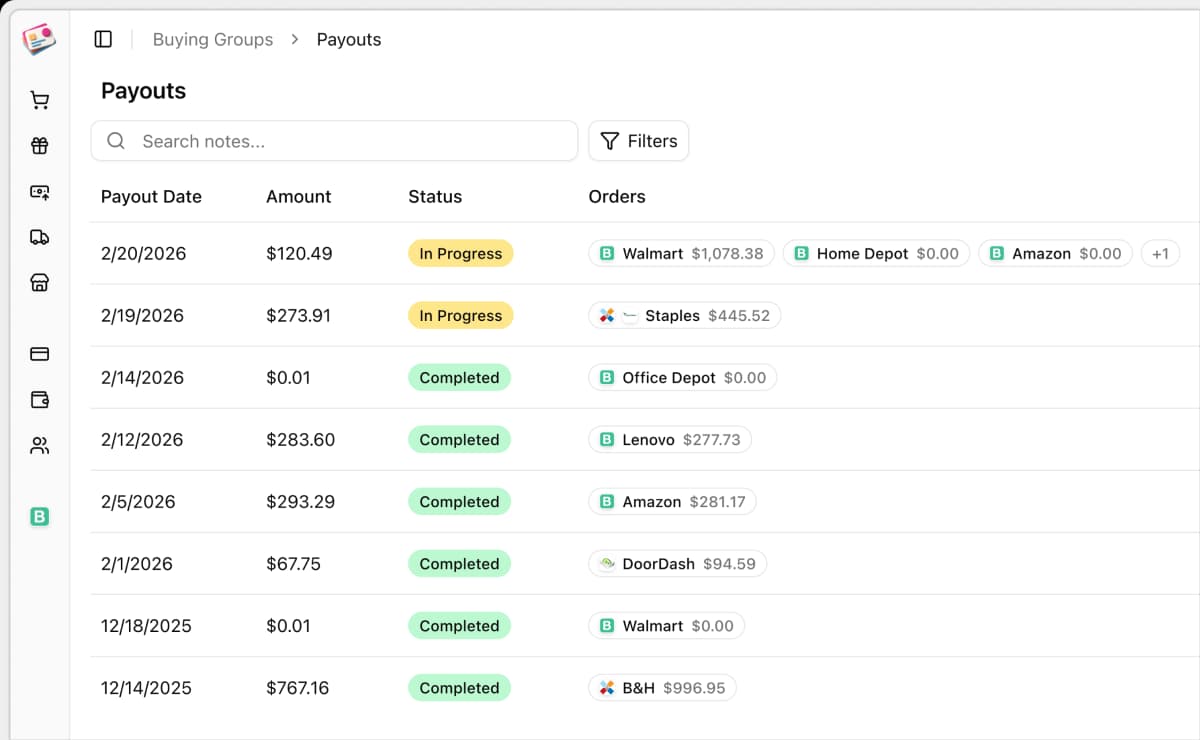Click the gift box sidebar icon

tap(39, 146)
